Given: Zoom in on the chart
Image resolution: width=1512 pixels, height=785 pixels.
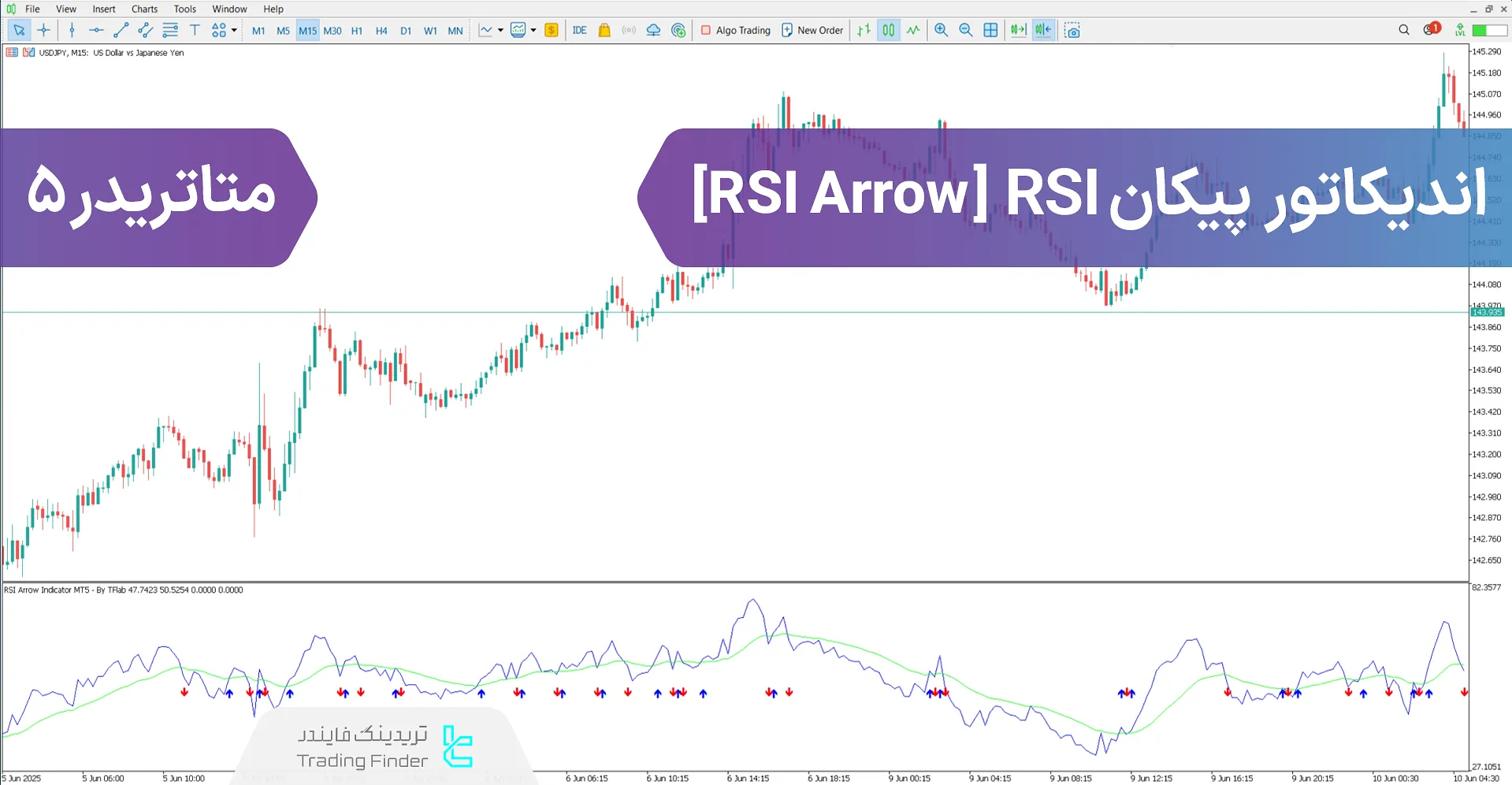Looking at the screenshot, I should (x=941, y=30).
